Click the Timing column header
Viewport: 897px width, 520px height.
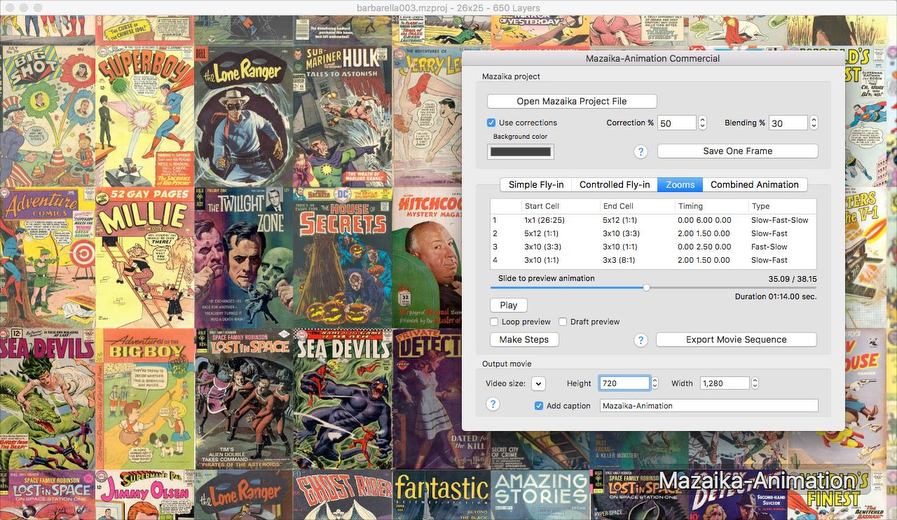tap(690, 206)
